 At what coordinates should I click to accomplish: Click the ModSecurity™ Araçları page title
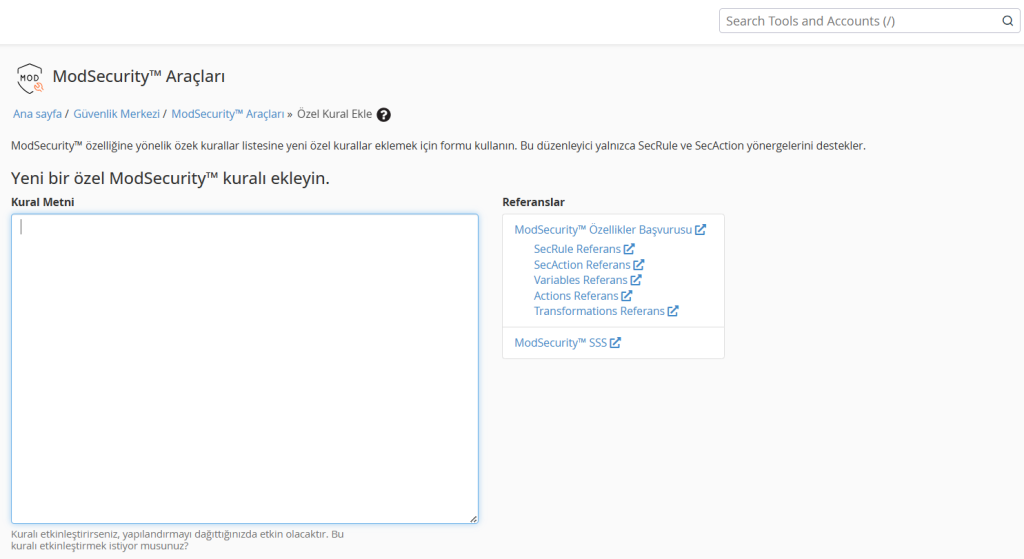[x=138, y=76]
